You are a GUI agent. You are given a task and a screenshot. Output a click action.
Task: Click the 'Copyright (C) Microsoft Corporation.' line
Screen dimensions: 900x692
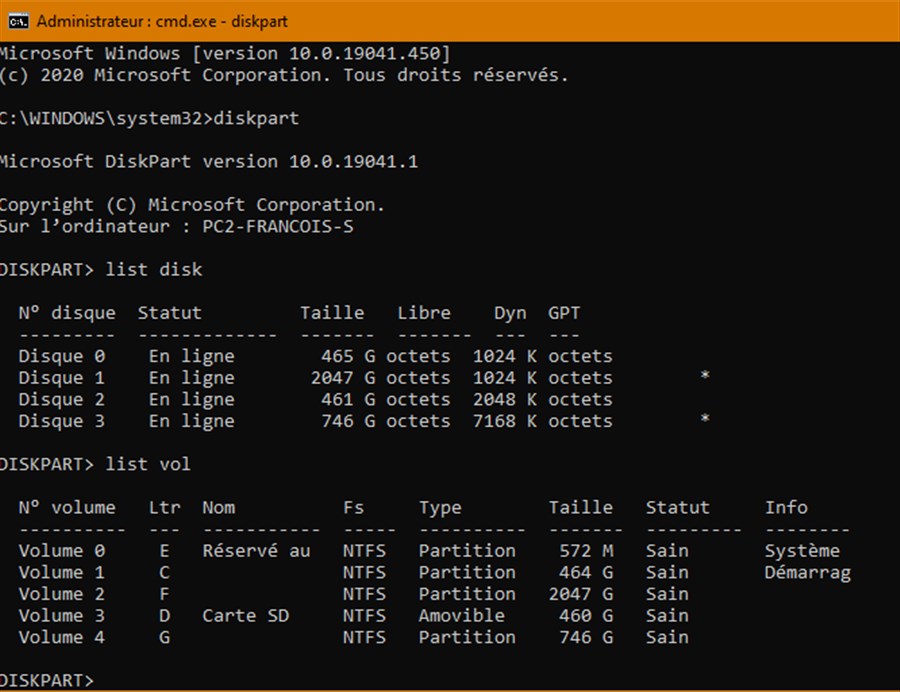[192, 205]
